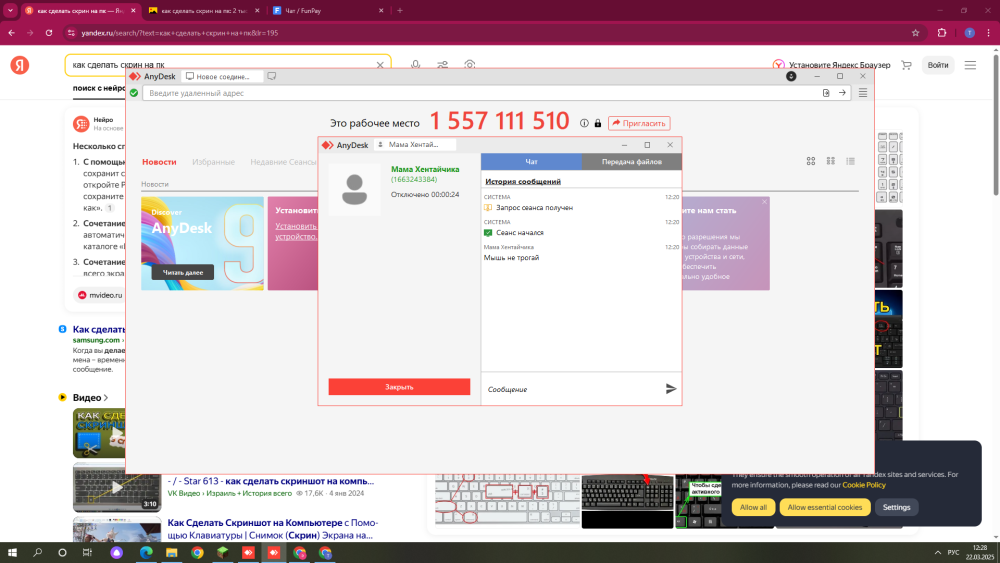Screen dimensions: 1000x563
Task: Open Task View in the taskbar
Action: (87, 552)
